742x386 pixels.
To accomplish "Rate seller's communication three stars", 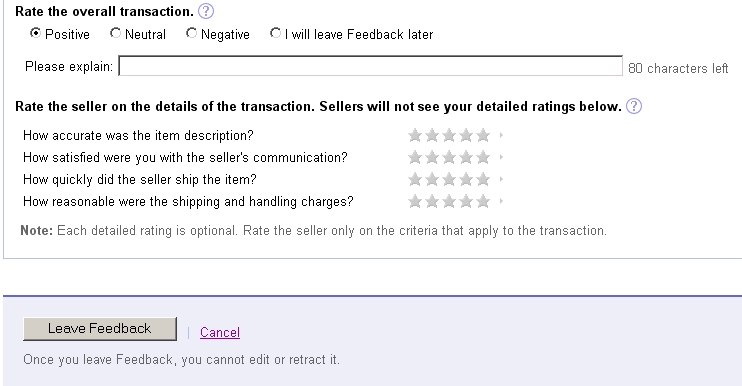I will (x=449, y=157).
